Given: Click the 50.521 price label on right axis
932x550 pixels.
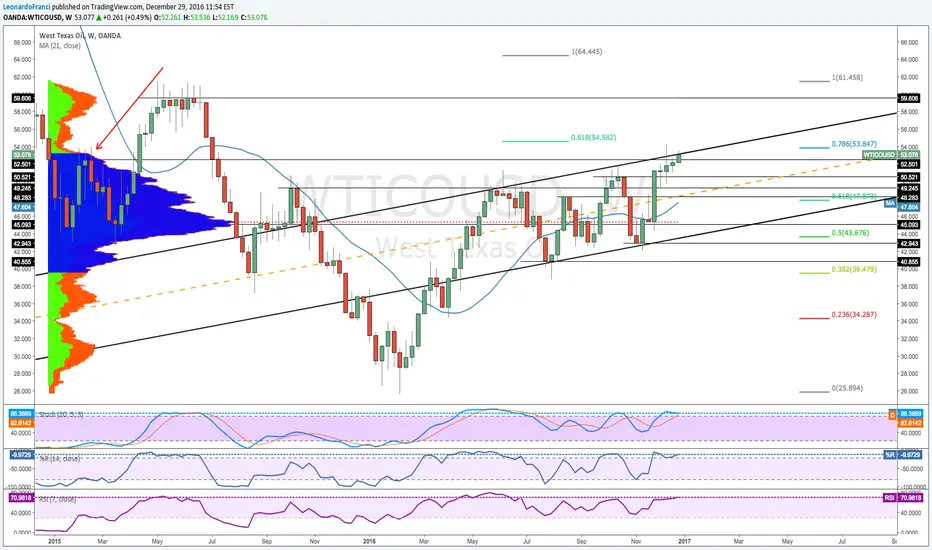Looking at the screenshot, I should point(909,177).
